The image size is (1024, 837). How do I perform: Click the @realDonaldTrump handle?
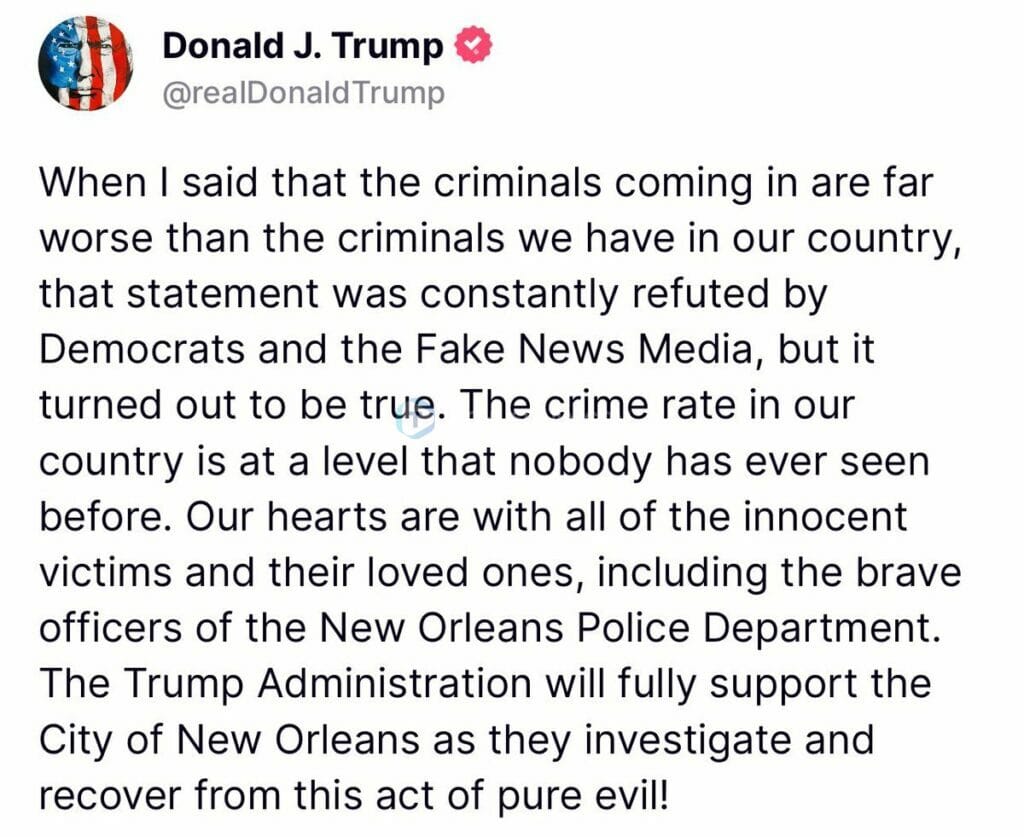tap(302, 93)
